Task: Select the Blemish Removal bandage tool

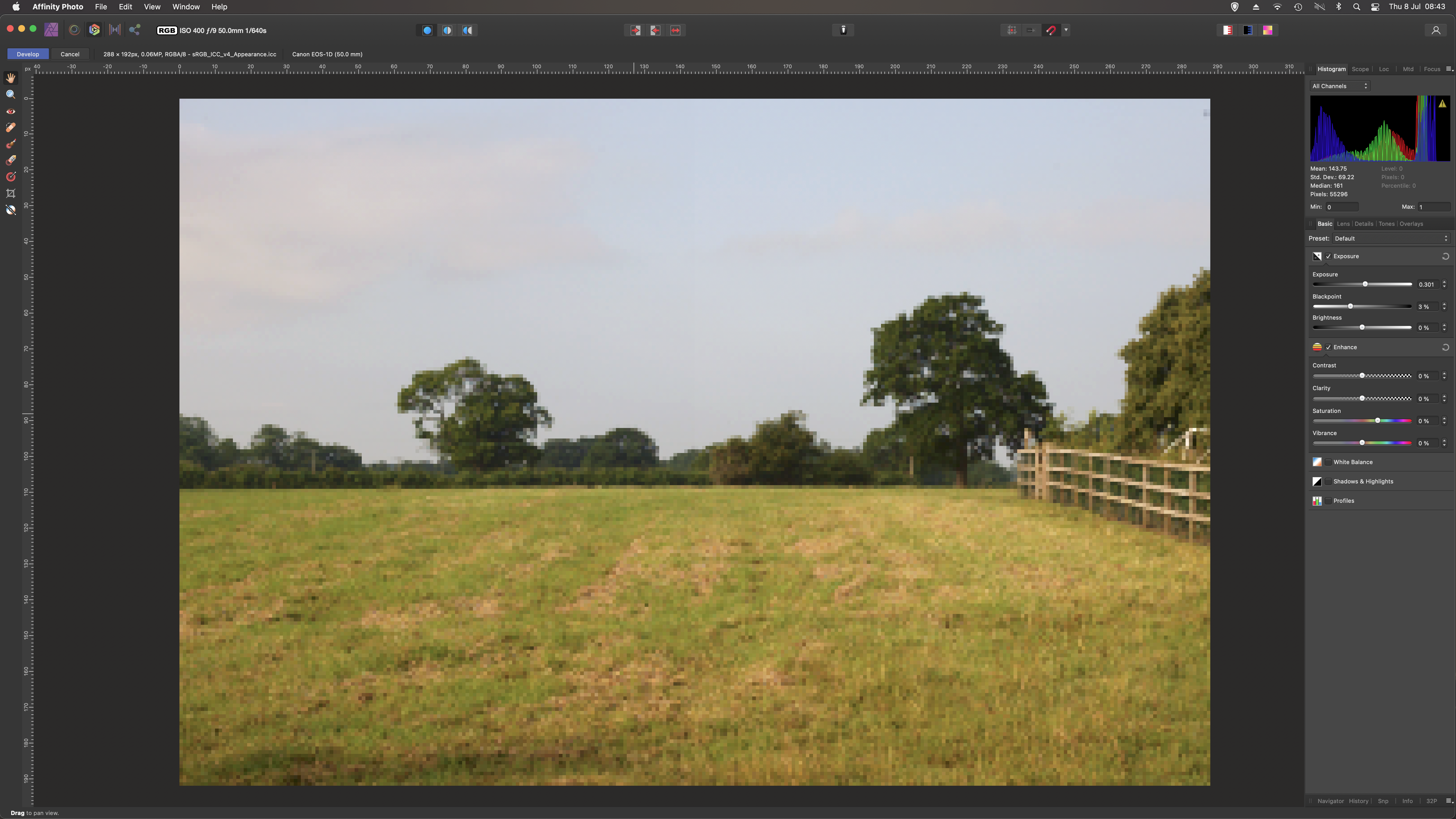Action: click(x=11, y=128)
